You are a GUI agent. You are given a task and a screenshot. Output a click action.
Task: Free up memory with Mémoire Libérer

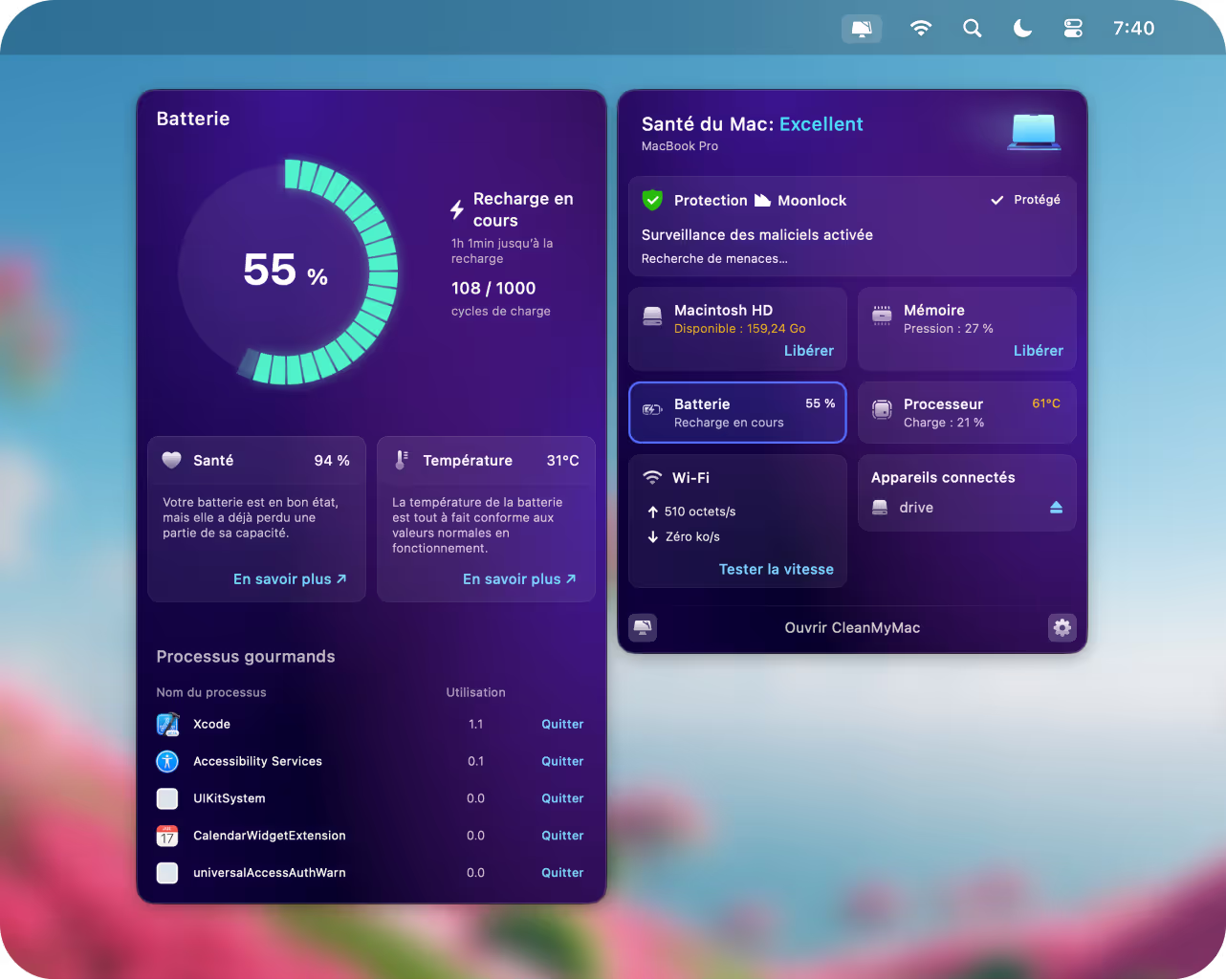[x=1039, y=351]
